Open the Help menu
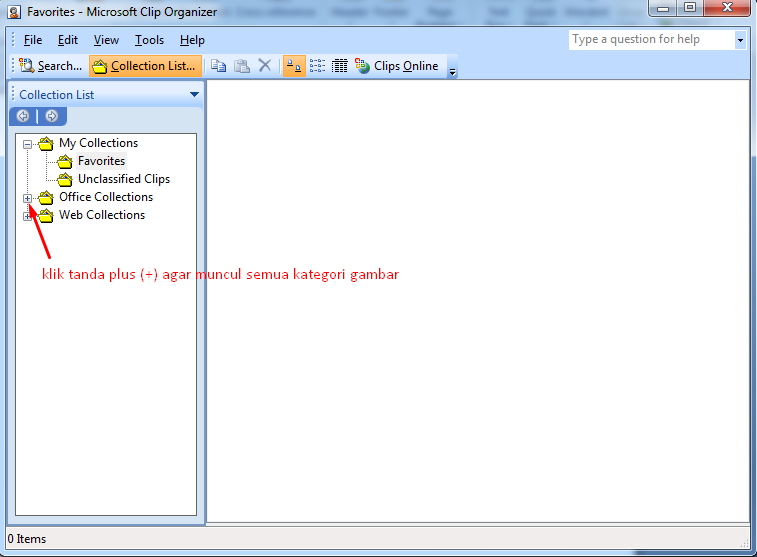This screenshot has height=557, width=757. [x=192, y=40]
